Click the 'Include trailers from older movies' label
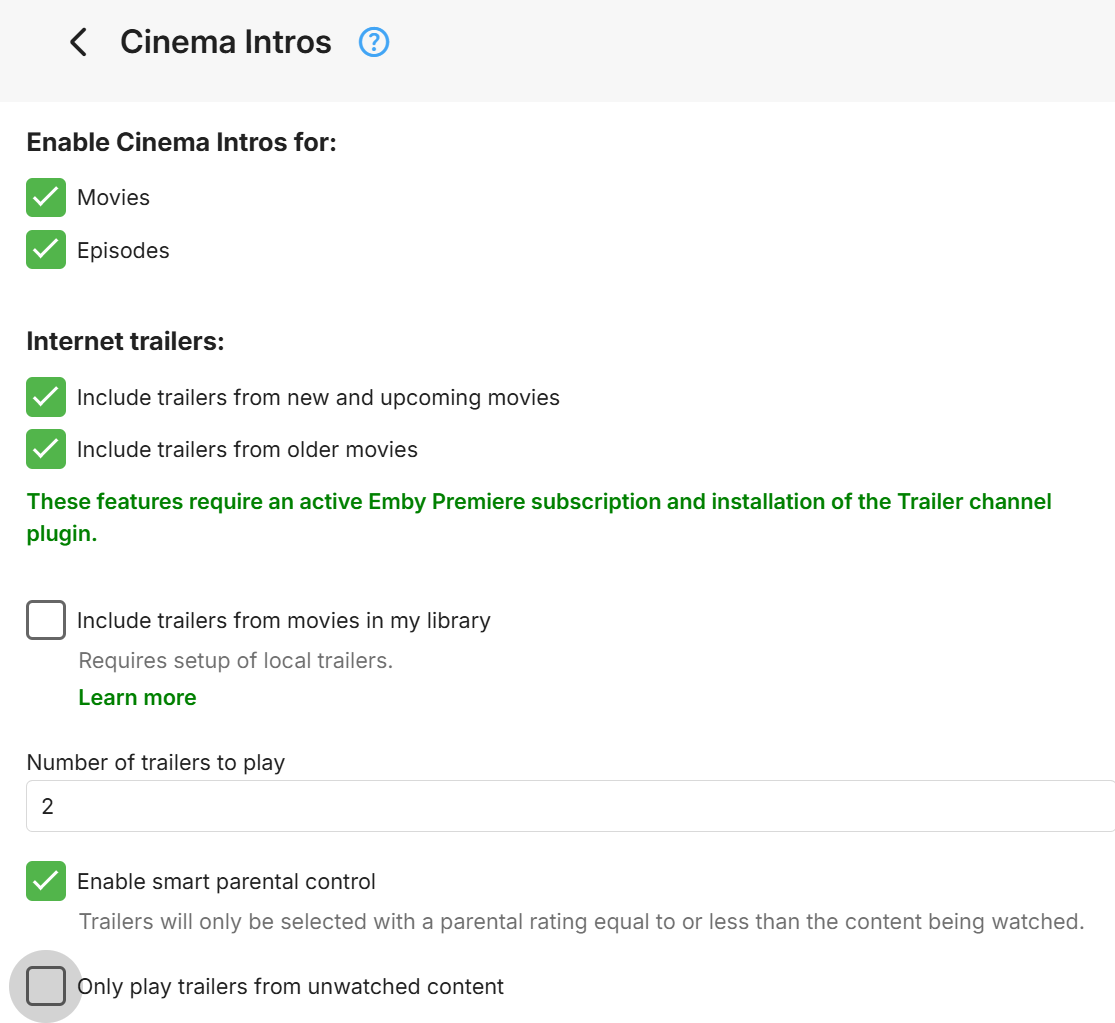The width and height of the screenshot is (1115, 1023). coord(247,450)
